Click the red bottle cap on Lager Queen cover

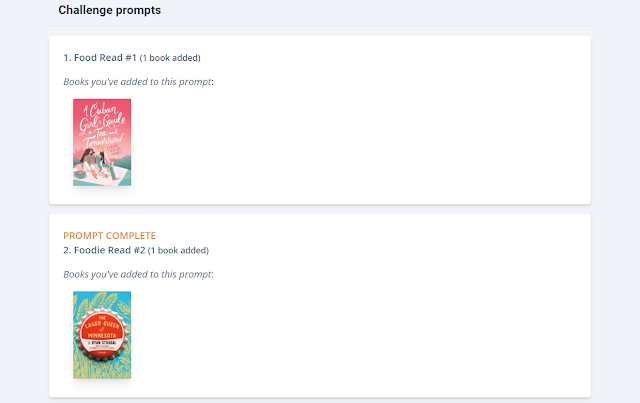click(x=102, y=335)
